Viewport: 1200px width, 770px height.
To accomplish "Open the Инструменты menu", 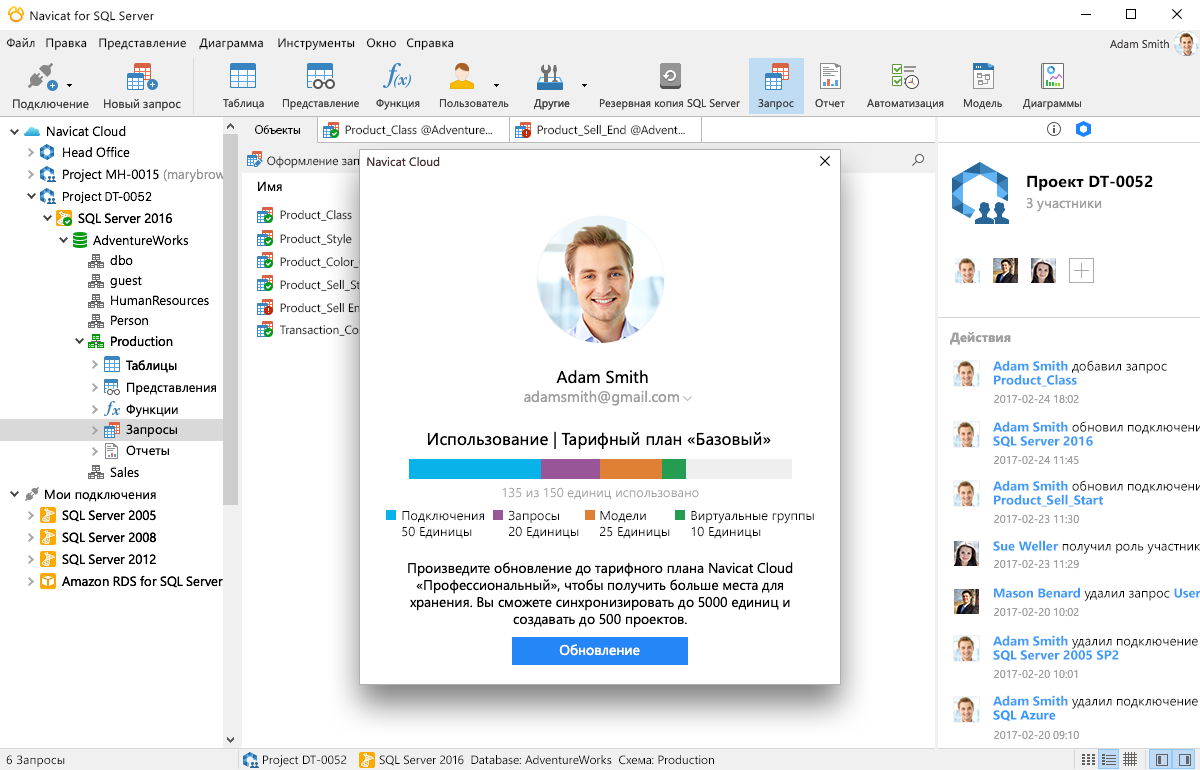I will coord(316,43).
